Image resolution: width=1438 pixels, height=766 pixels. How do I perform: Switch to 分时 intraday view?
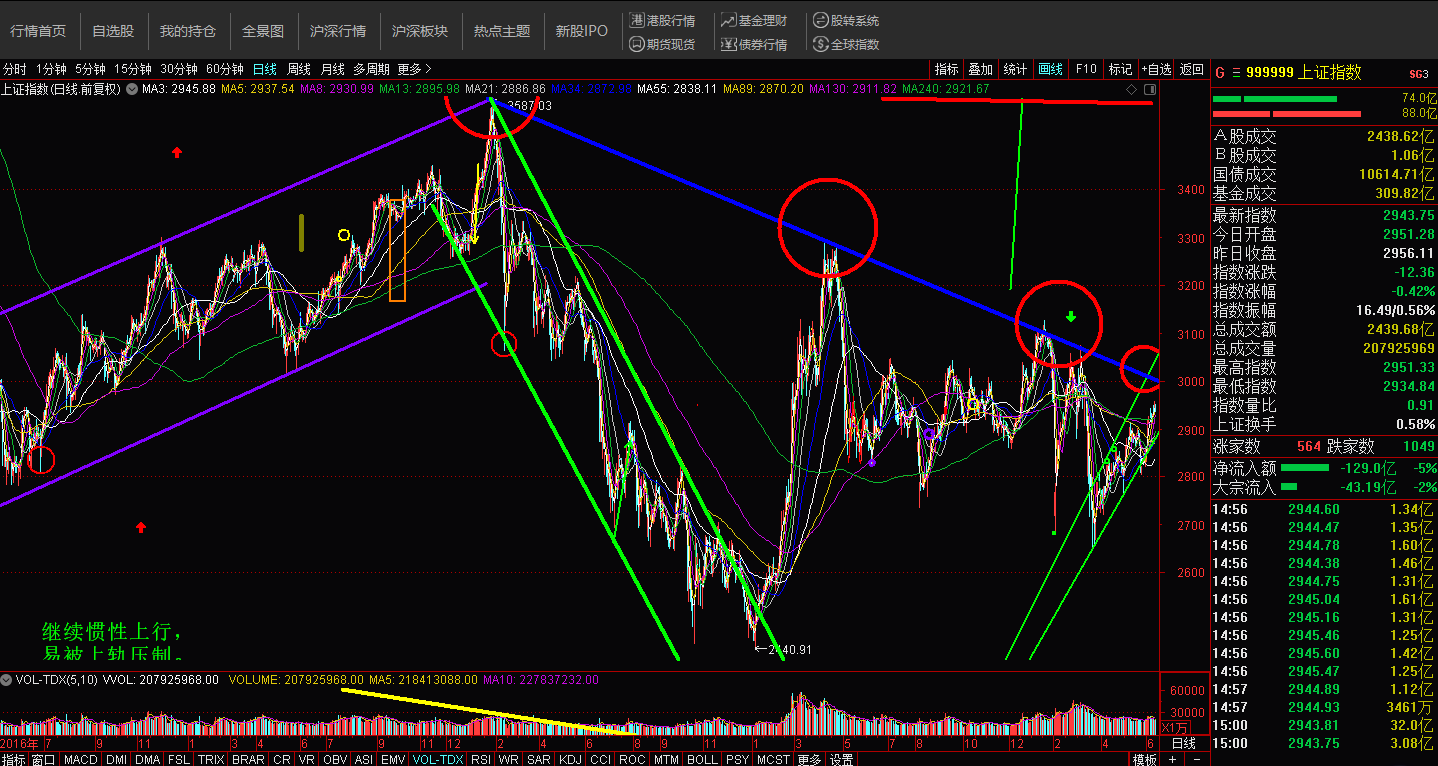14,69
